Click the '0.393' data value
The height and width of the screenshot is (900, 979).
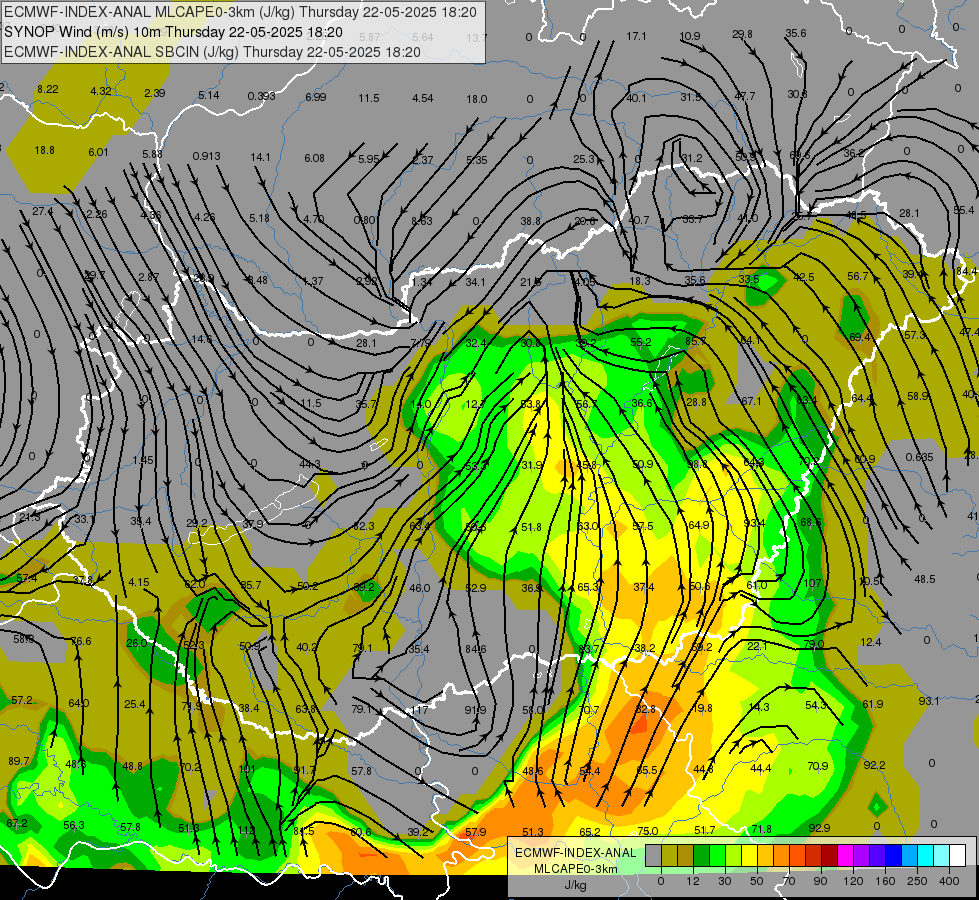[x=261, y=96]
